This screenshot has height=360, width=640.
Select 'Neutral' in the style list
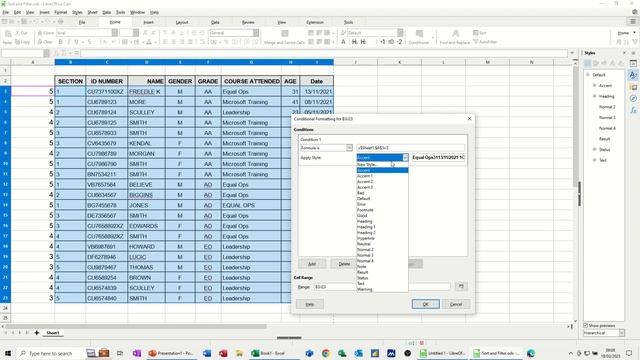(382, 244)
